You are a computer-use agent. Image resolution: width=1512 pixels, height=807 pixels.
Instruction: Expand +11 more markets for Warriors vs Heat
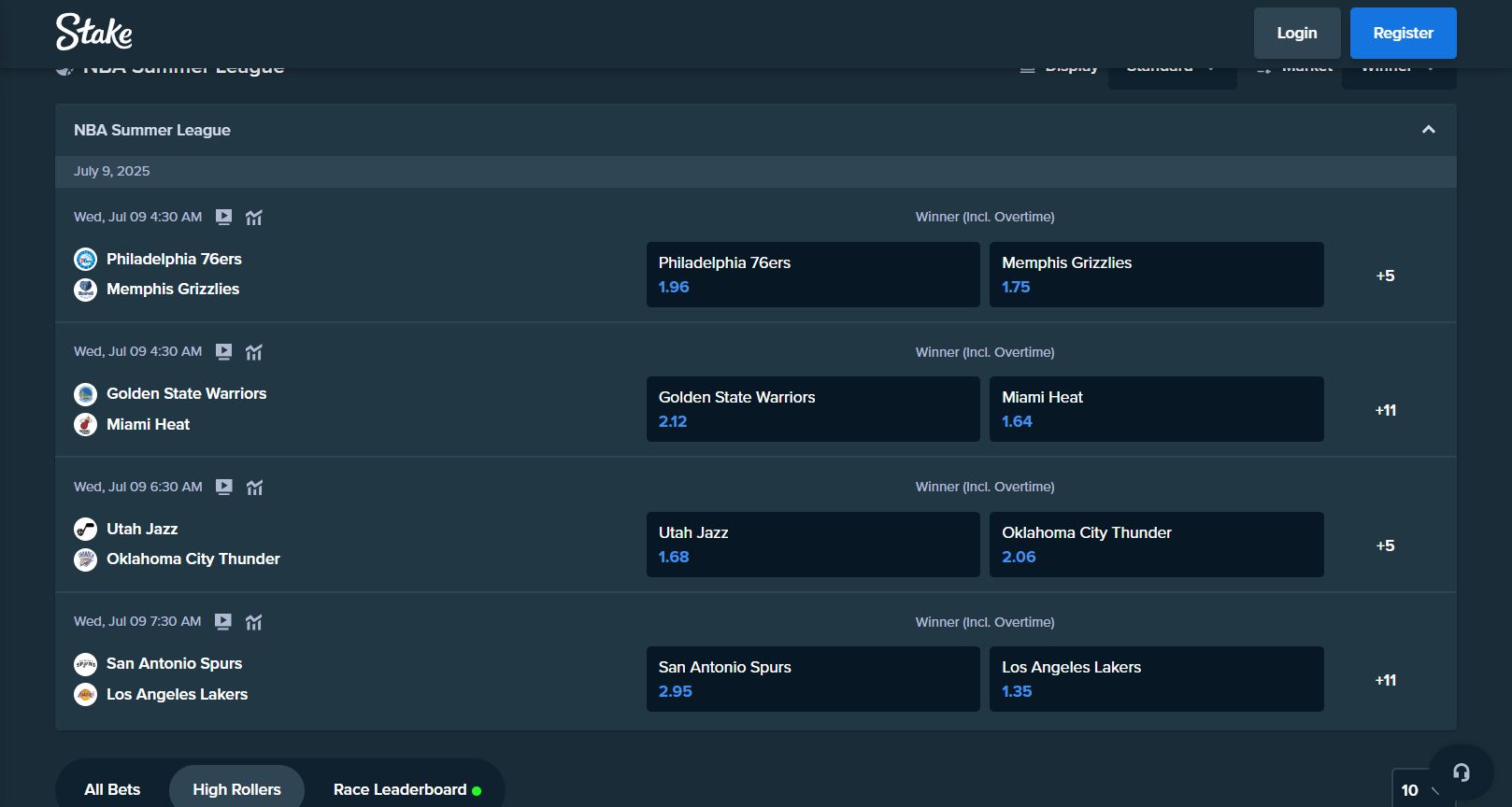pos(1385,410)
